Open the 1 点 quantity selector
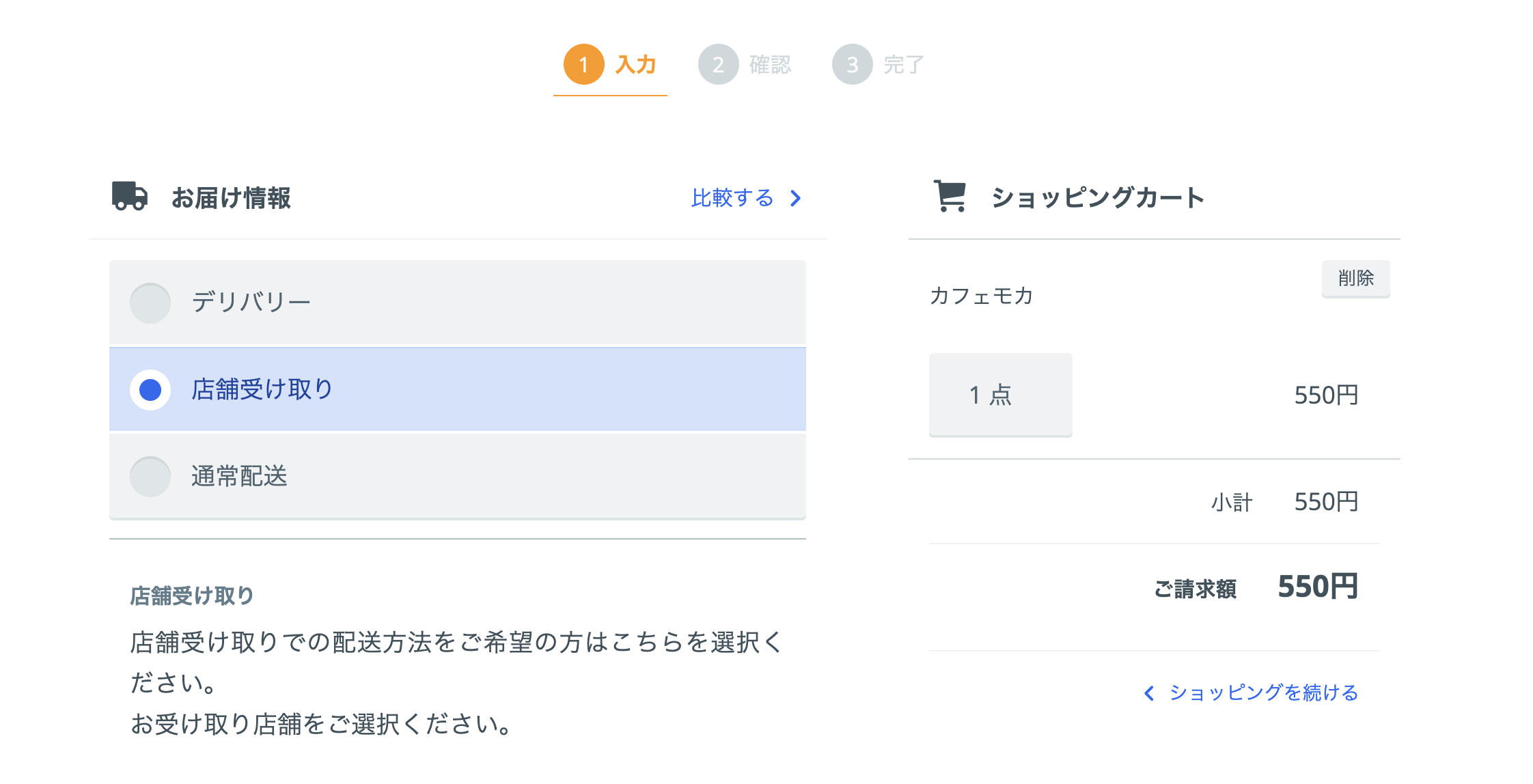1533x784 pixels. pos(1000,395)
